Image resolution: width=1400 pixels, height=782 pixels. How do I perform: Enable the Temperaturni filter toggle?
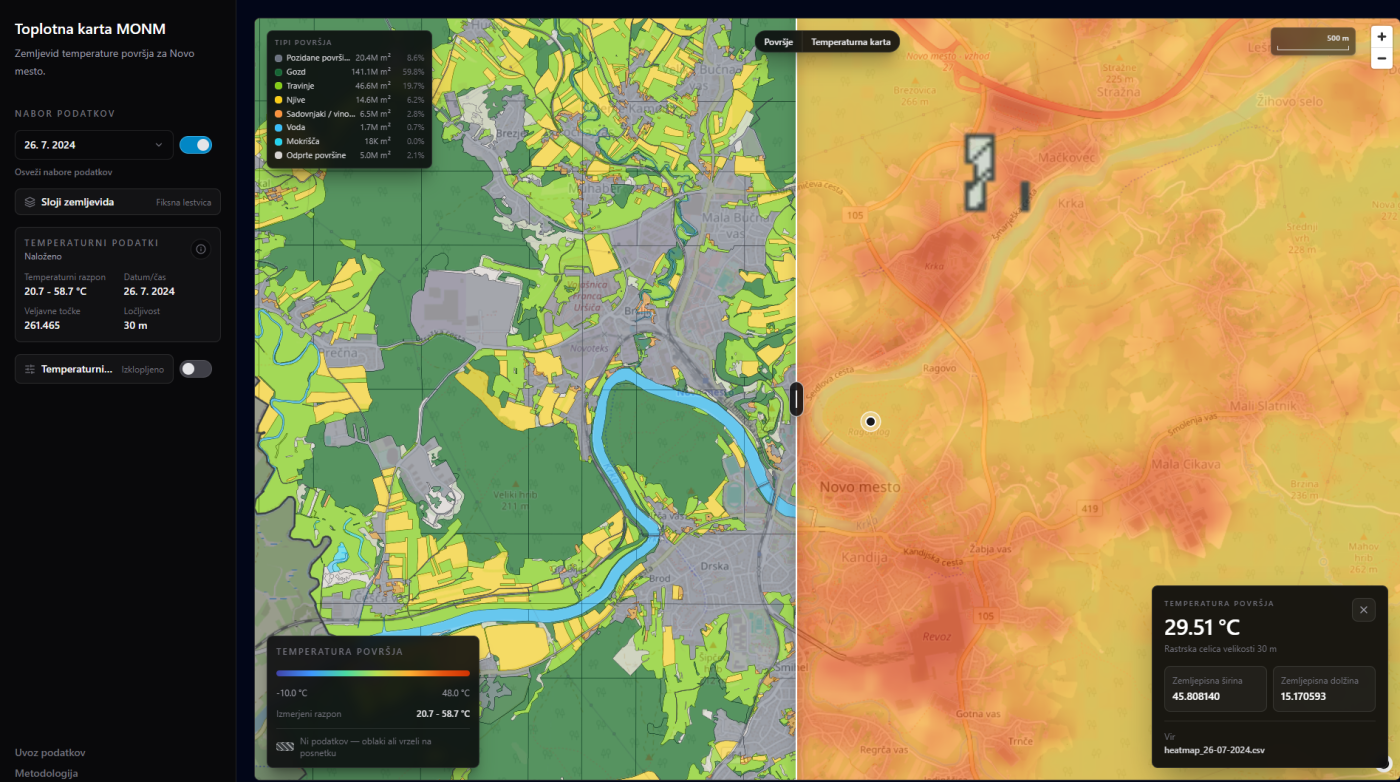coord(195,369)
